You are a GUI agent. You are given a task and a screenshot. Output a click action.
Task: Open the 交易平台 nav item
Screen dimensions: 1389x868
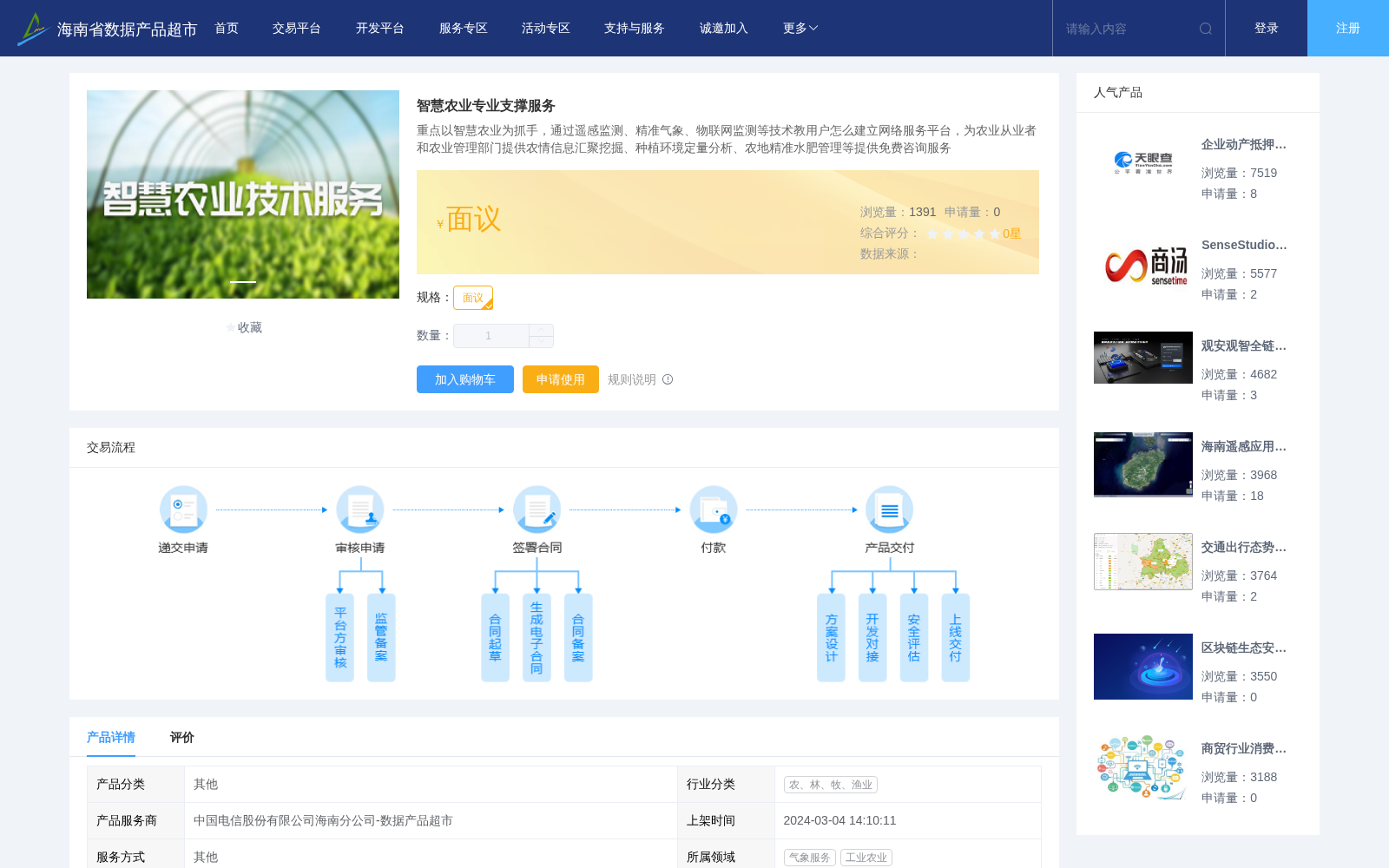pyautogui.click(x=297, y=29)
